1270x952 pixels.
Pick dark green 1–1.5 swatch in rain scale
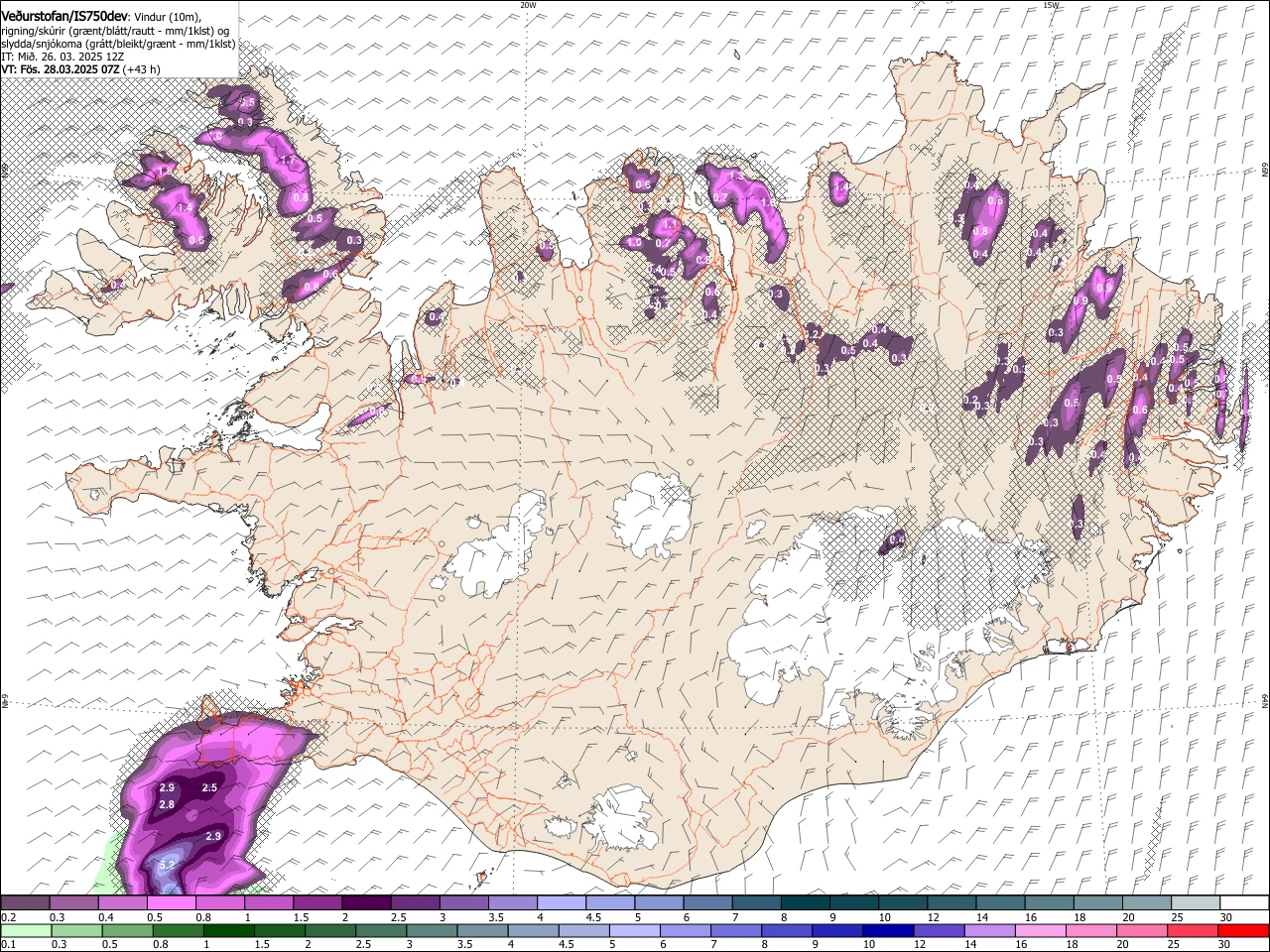tap(229, 931)
